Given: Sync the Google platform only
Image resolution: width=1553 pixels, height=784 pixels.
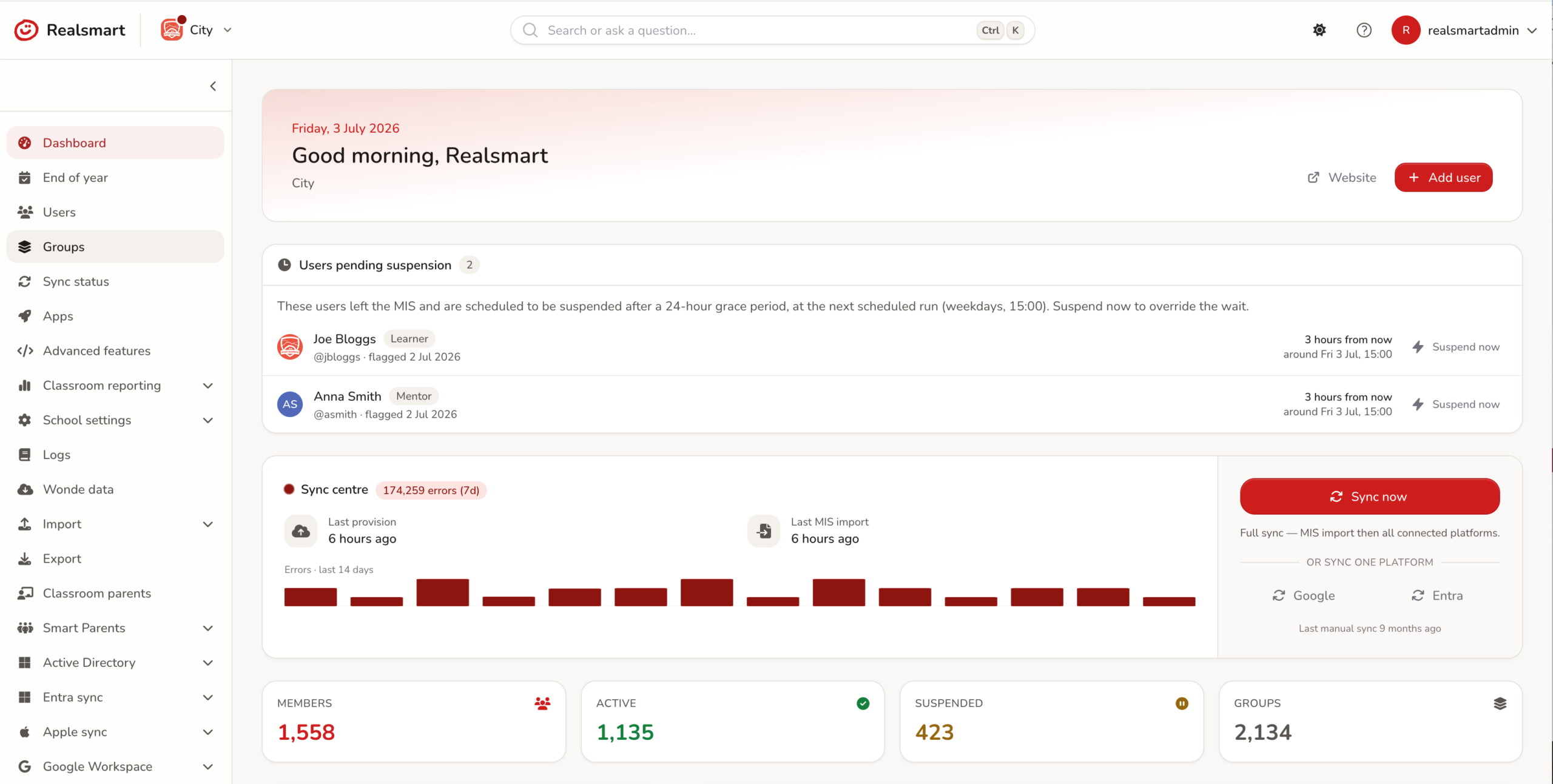Looking at the screenshot, I should point(1304,595).
